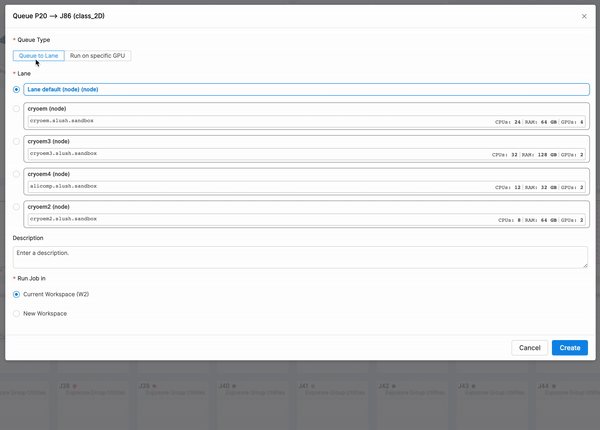
Task: Click cryoem3.slush.sandbox hostname text
Action: [64, 153]
